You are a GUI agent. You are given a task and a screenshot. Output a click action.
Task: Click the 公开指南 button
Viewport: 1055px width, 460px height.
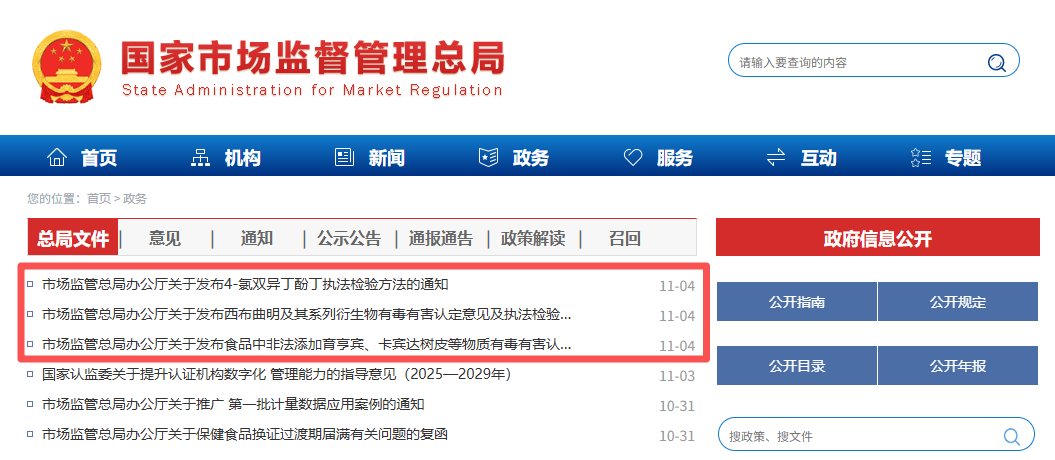click(796, 301)
